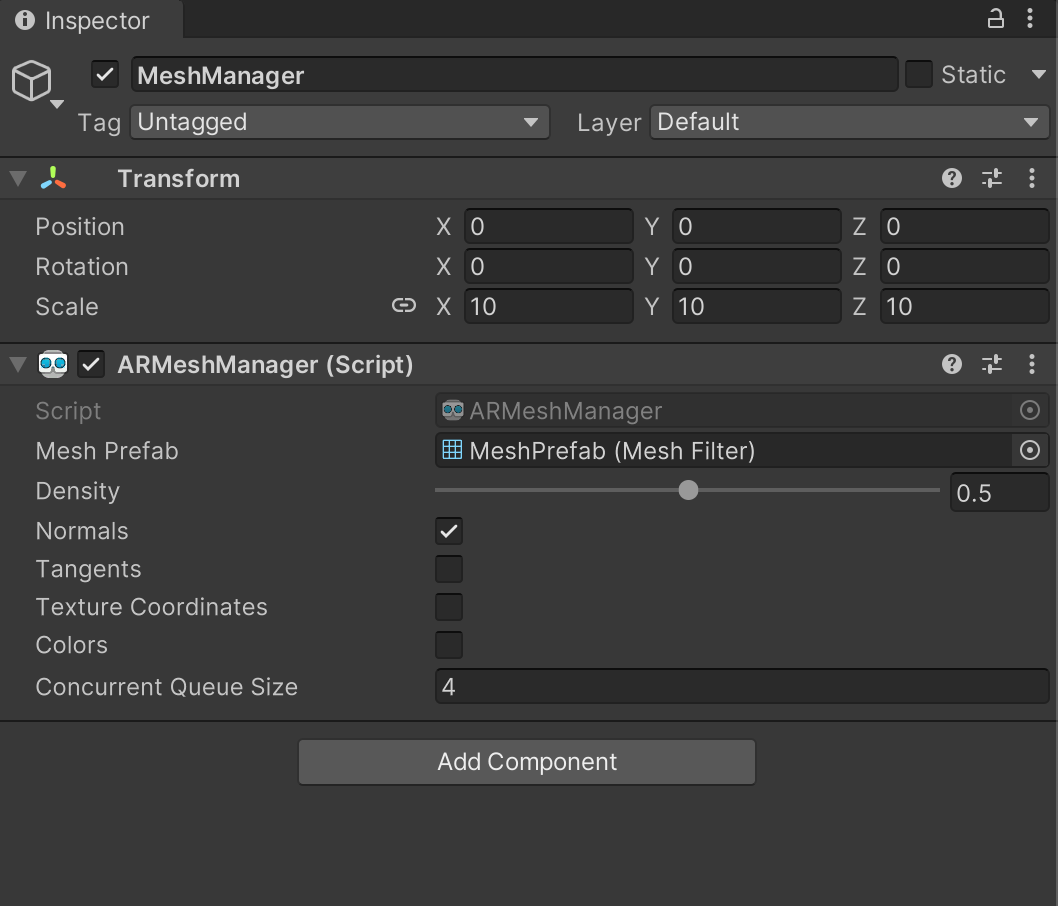
Task: Click the scale constrain link icon
Action: click(404, 306)
